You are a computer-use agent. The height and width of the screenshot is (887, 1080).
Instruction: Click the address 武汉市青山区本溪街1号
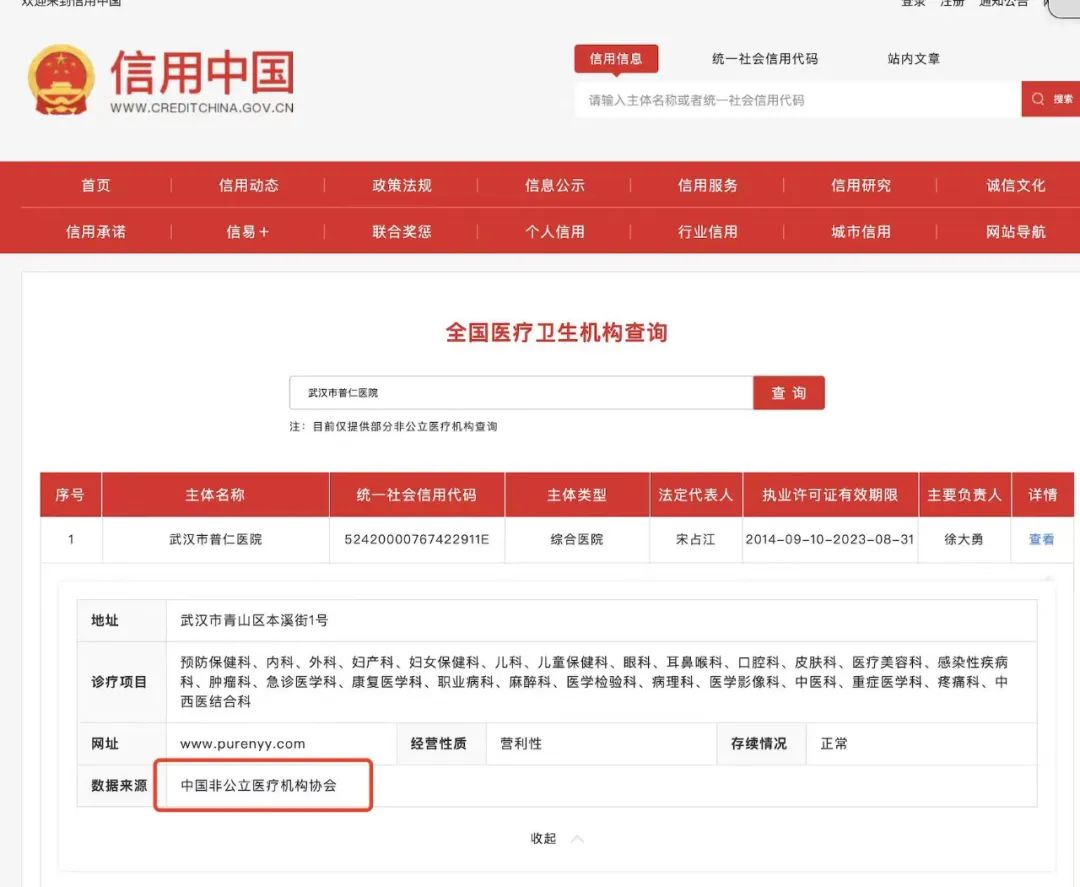point(254,620)
